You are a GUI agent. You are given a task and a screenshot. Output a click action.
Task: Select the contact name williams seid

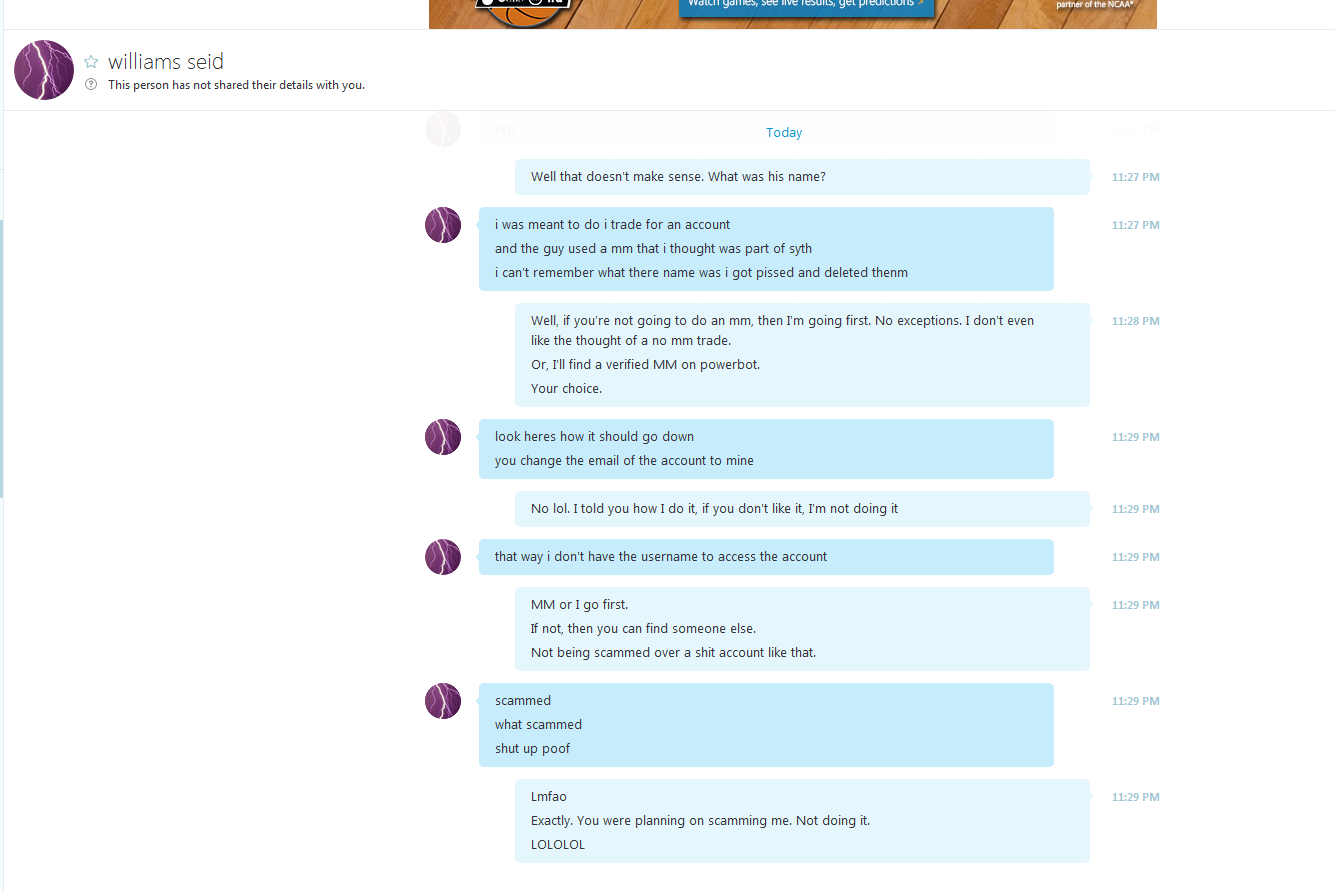click(x=166, y=62)
